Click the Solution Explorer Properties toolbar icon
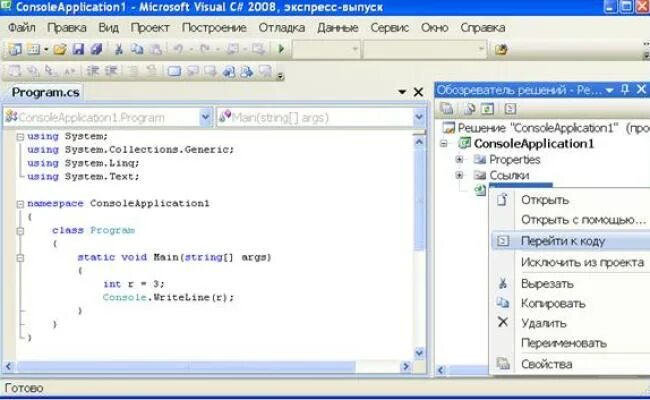Screen dimensions: 650x400 click(x=446, y=109)
